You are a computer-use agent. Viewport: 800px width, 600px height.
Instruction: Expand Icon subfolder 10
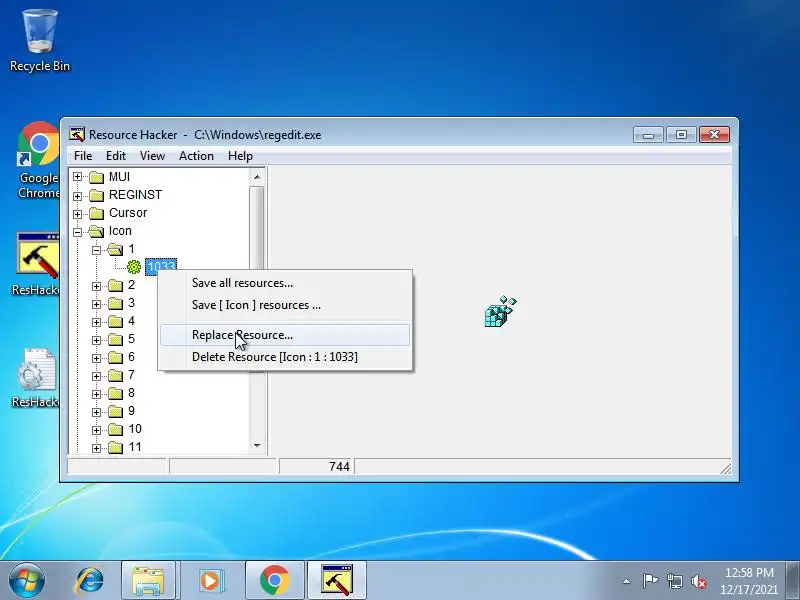pyautogui.click(x=96, y=430)
